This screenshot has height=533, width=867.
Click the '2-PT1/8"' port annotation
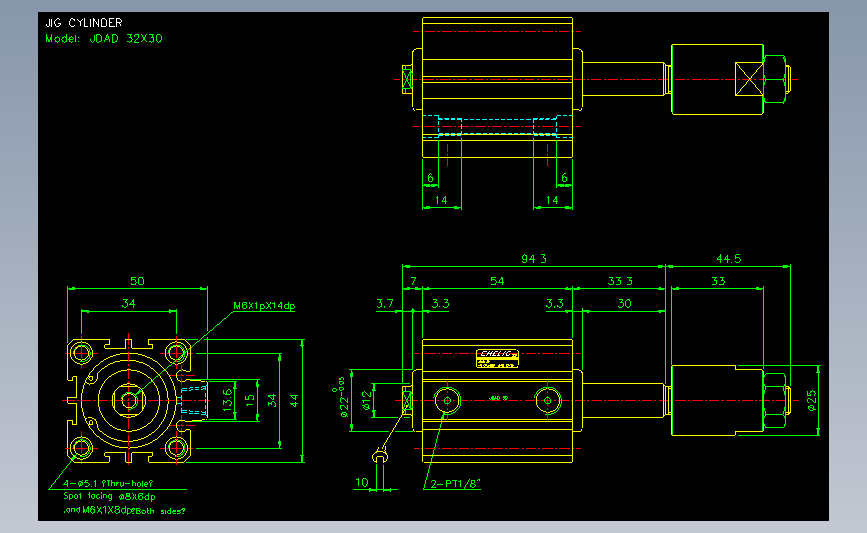coord(456,484)
